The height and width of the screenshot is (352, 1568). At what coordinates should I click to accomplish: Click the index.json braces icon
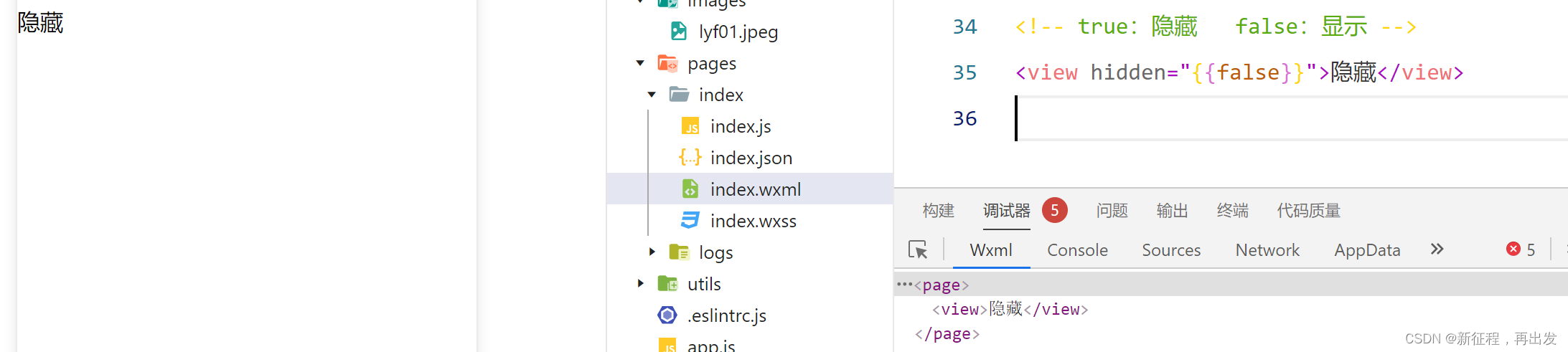point(690,157)
